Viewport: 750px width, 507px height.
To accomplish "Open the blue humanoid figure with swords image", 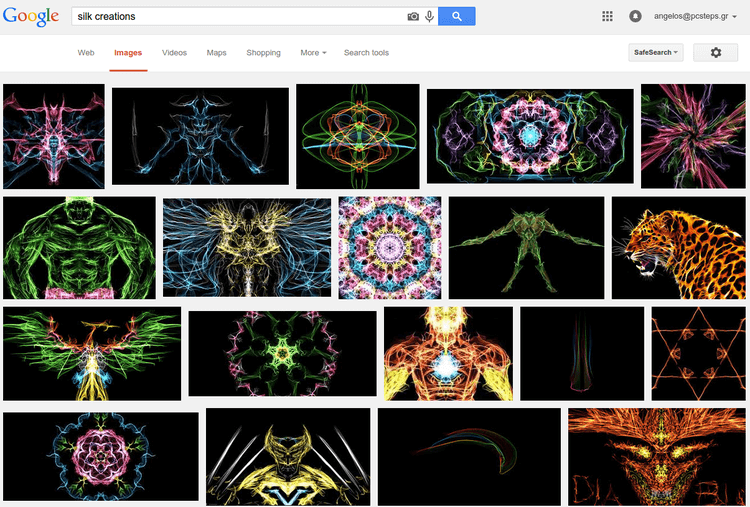I will coord(200,136).
